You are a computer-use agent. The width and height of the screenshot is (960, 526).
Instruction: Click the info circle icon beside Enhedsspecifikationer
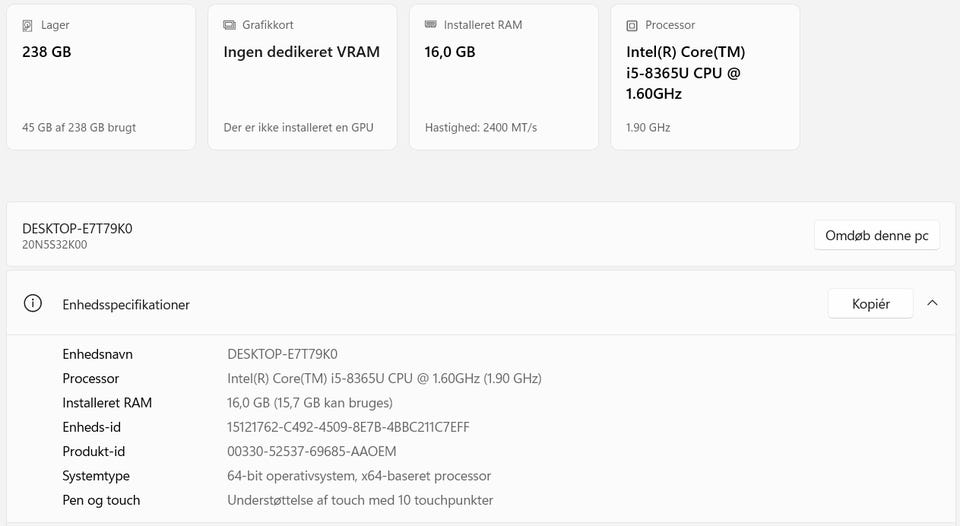tap(32, 303)
